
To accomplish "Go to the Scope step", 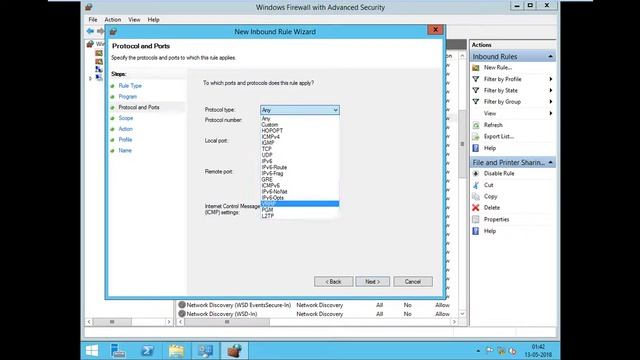I will tap(126, 118).
